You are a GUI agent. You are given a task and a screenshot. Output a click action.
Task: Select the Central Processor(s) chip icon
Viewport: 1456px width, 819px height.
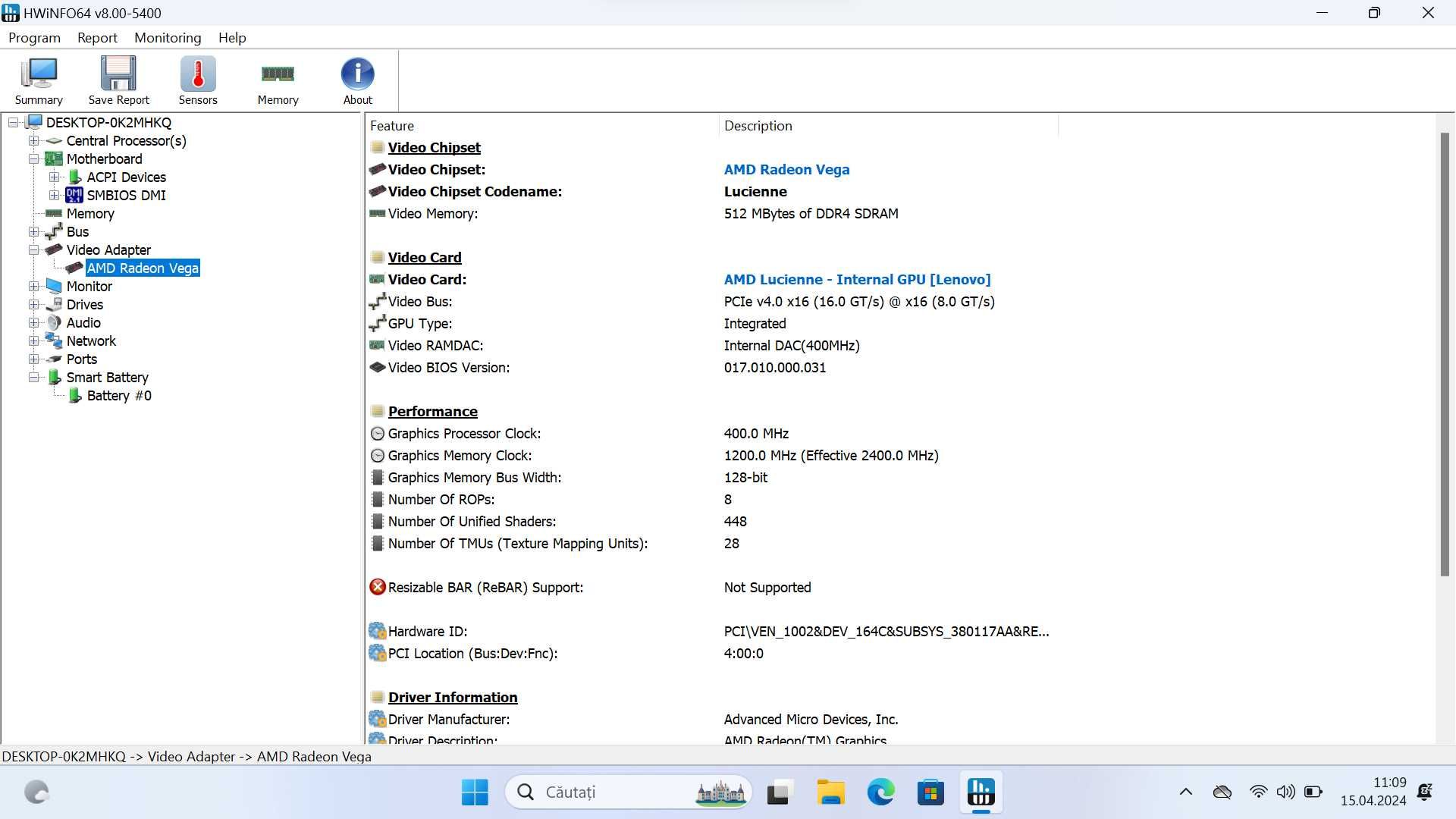pos(54,140)
